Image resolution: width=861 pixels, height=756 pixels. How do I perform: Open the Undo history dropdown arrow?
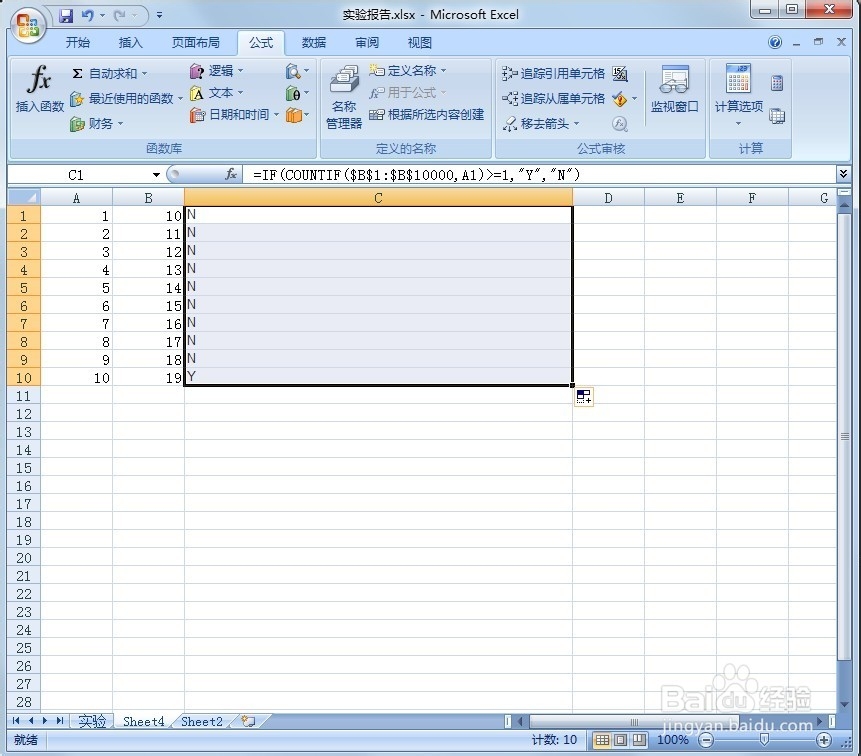[102, 15]
